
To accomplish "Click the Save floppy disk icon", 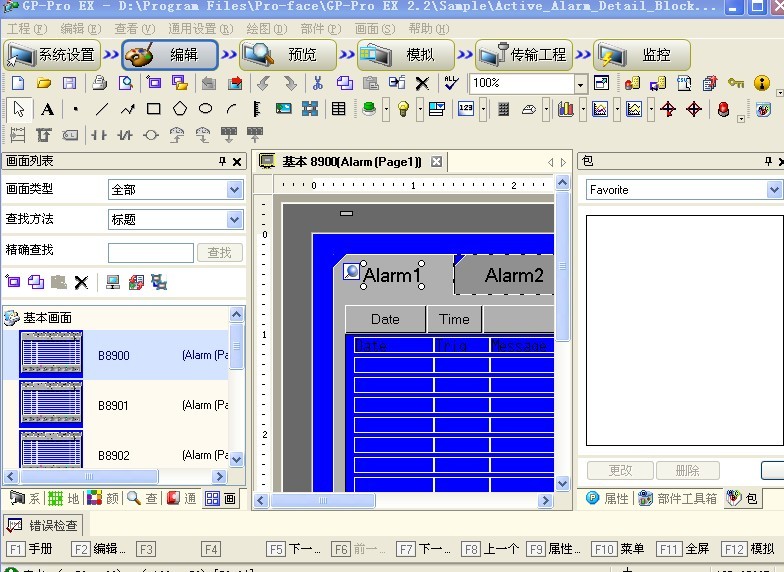I will 69,83.
